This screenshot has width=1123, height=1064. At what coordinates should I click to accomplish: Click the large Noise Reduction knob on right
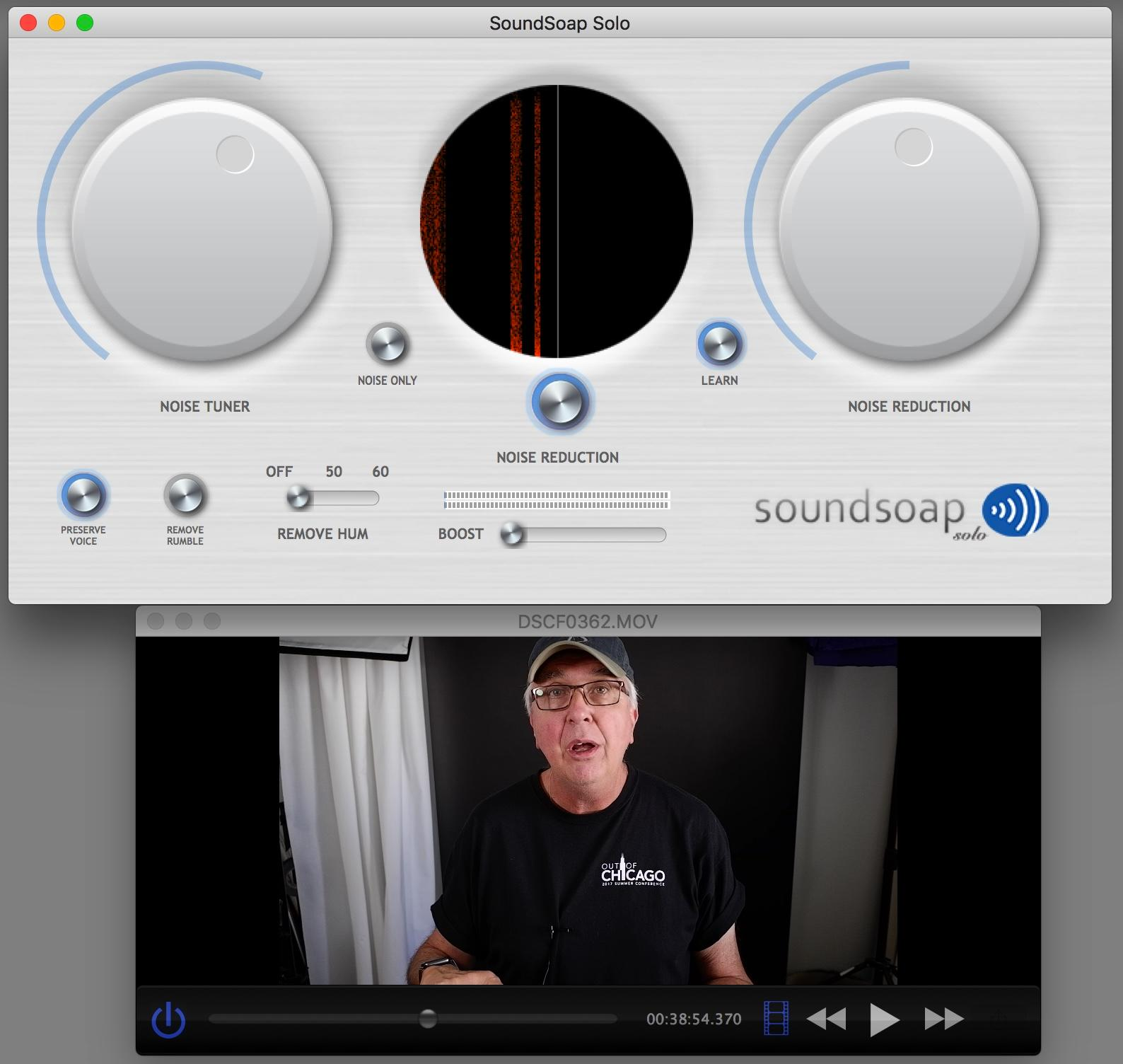click(909, 228)
